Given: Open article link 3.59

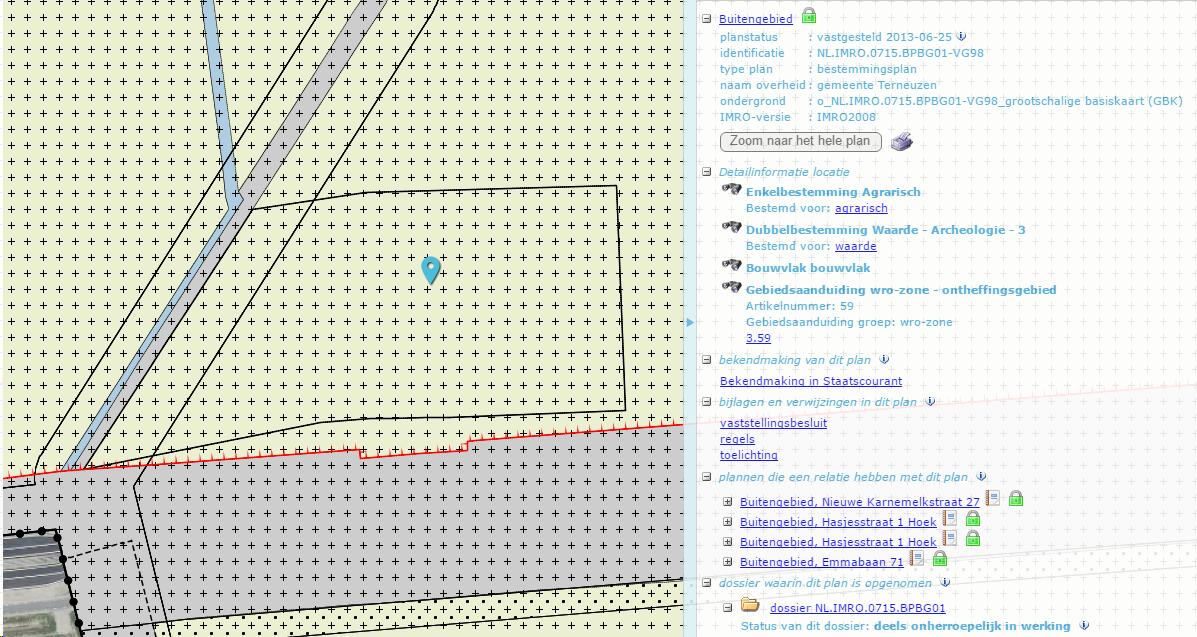Looking at the screenshot, I should coord(758,338).
